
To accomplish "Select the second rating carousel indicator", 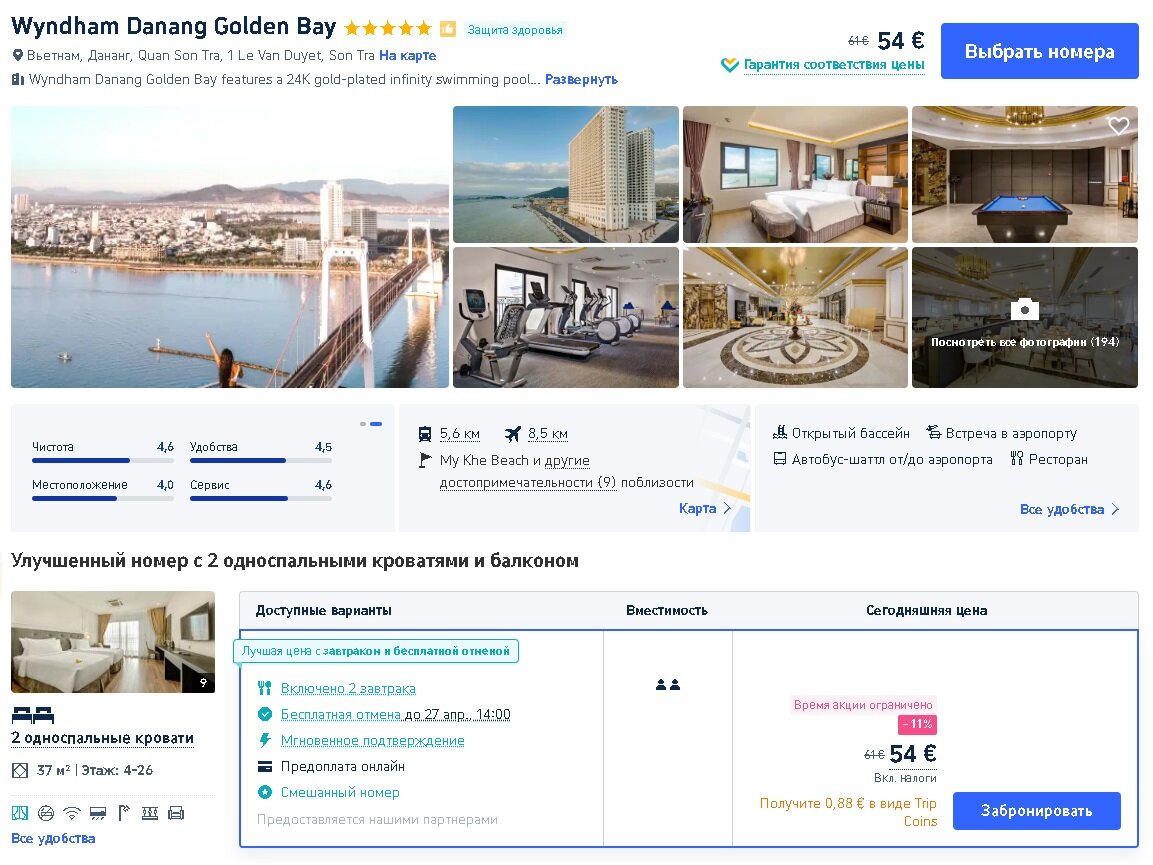I will pyautogui.click(x=376, y=424).
